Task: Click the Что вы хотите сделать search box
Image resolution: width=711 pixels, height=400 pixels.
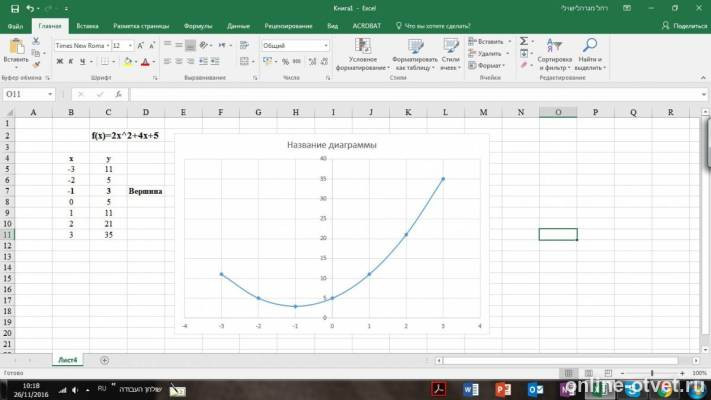Action: (x=433, y=26)
